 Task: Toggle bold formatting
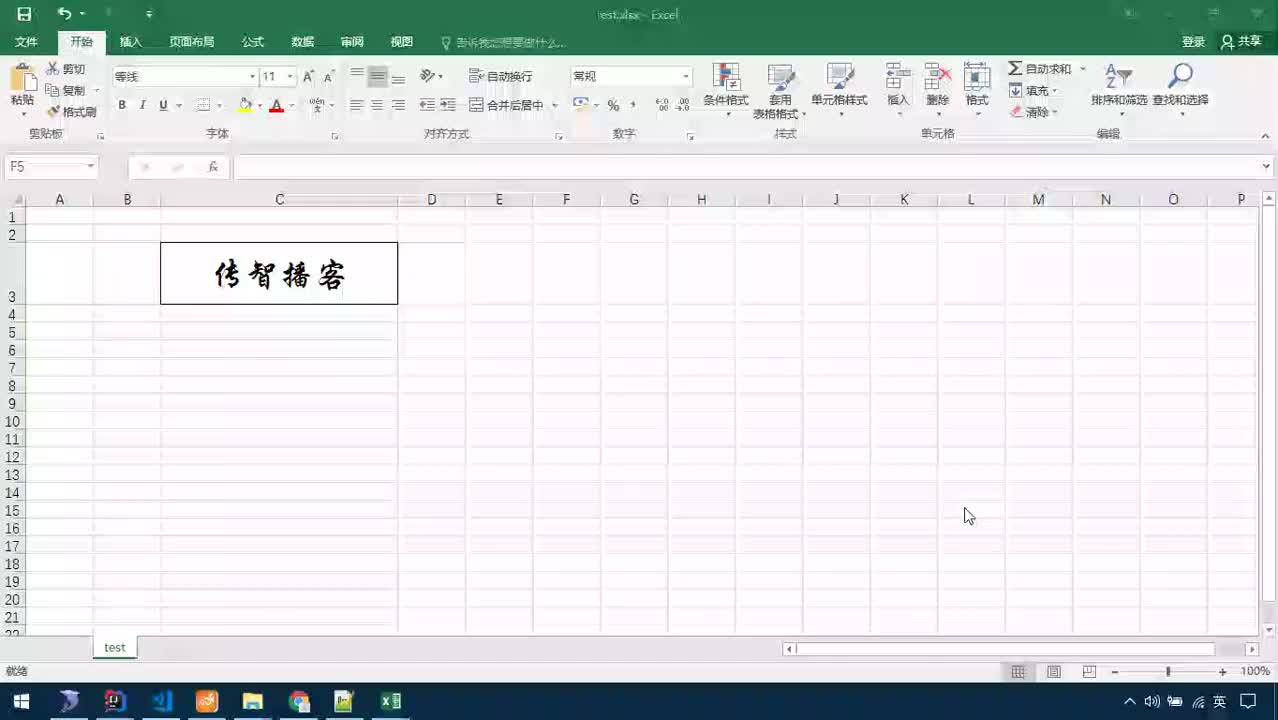122,105
